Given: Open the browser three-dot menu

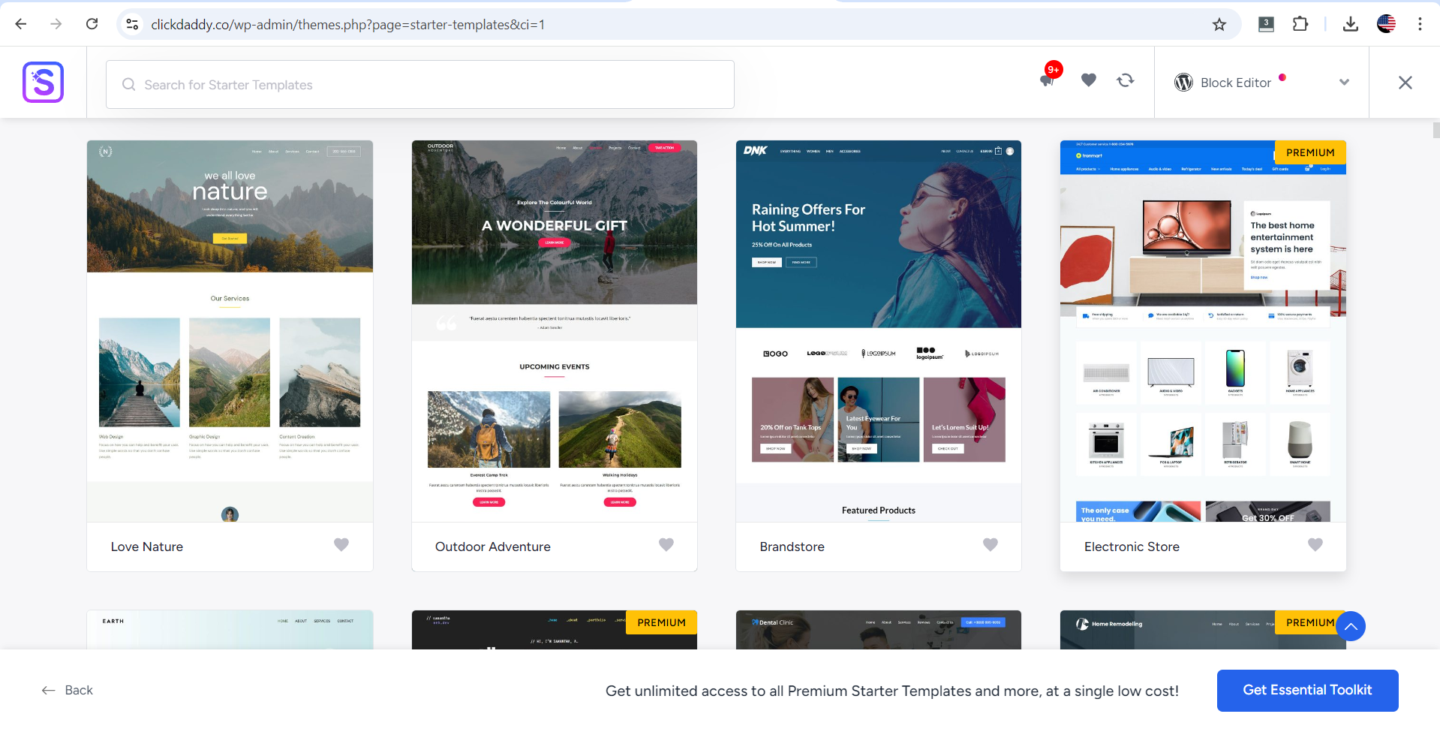Looking at the screenshot, I should point(1420,24).
